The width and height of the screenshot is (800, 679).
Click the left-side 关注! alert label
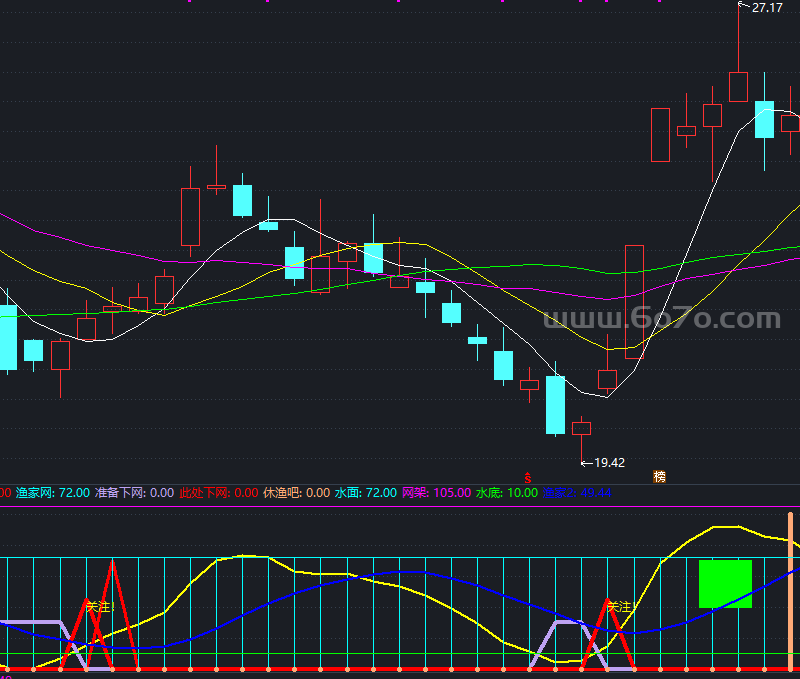[x=100, y=607]
